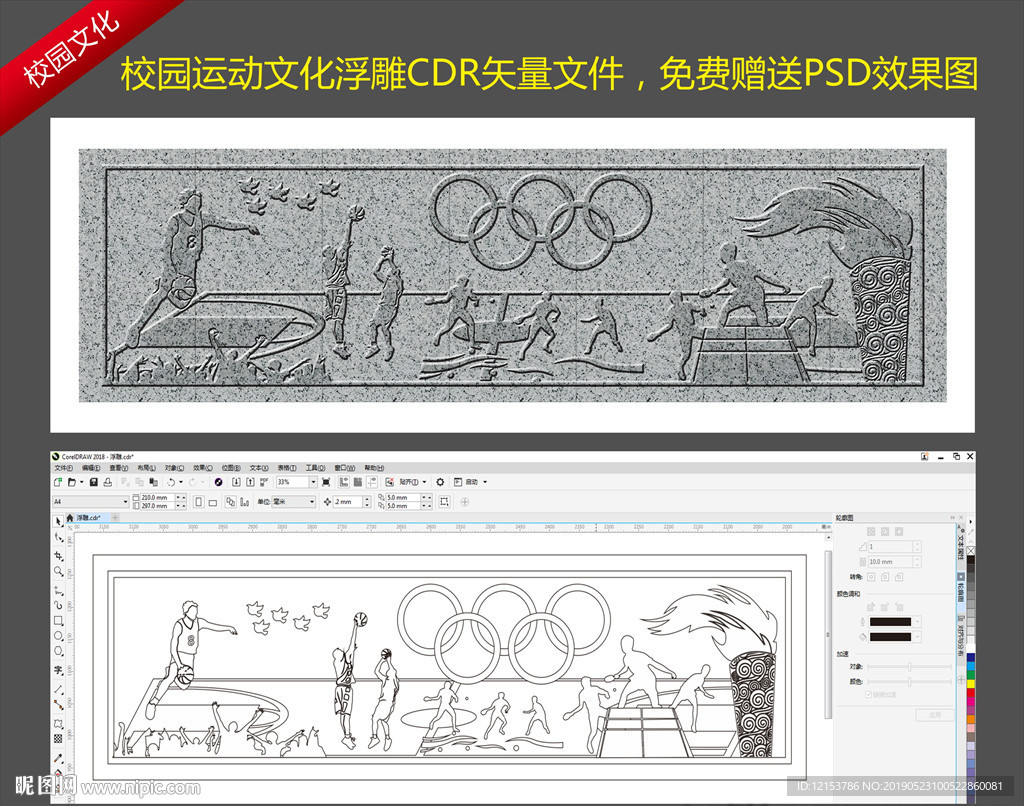Open the 文件 (File) menu
This screenshot has width=1024, height=806.
[x=64, y=468]
